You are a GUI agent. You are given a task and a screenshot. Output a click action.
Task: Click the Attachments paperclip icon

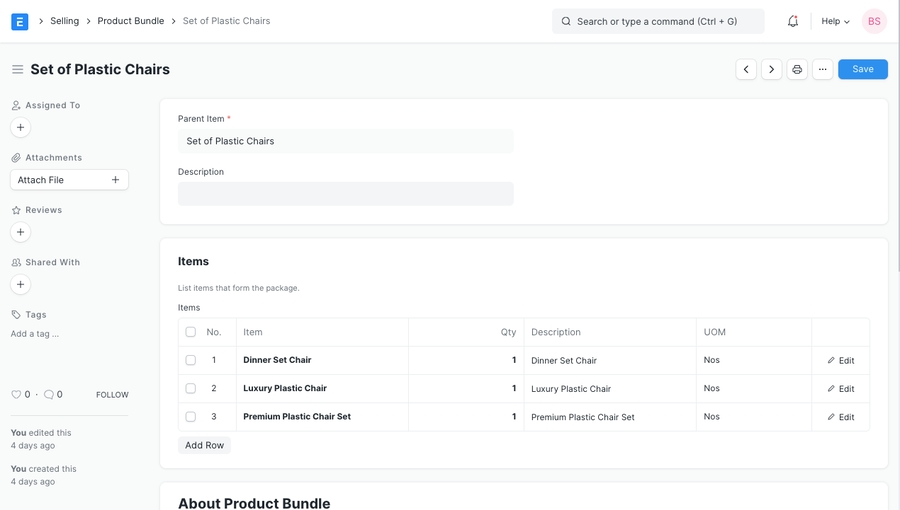click(16, 158)
